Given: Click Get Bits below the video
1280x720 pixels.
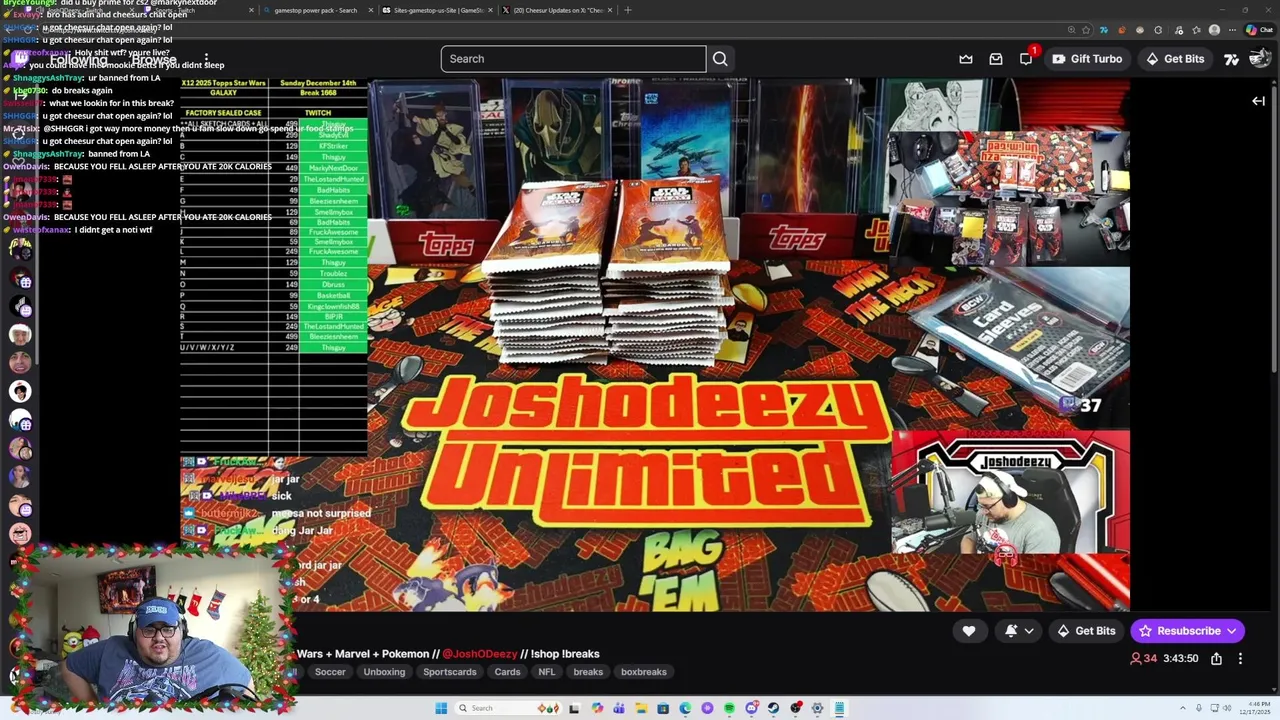Looking at the screenshot, I should tap(1086, 631).
